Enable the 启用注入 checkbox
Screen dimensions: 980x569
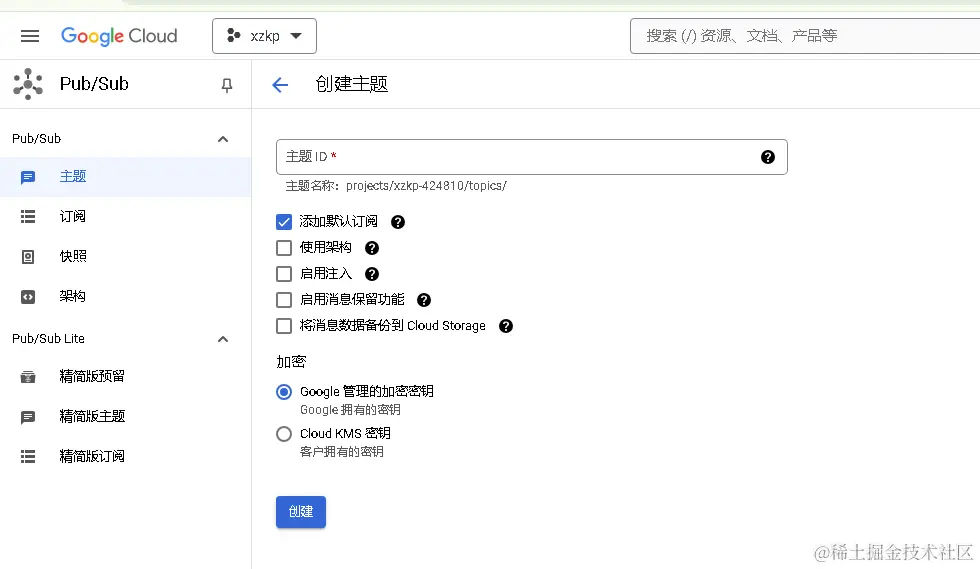tap(284, 274)
